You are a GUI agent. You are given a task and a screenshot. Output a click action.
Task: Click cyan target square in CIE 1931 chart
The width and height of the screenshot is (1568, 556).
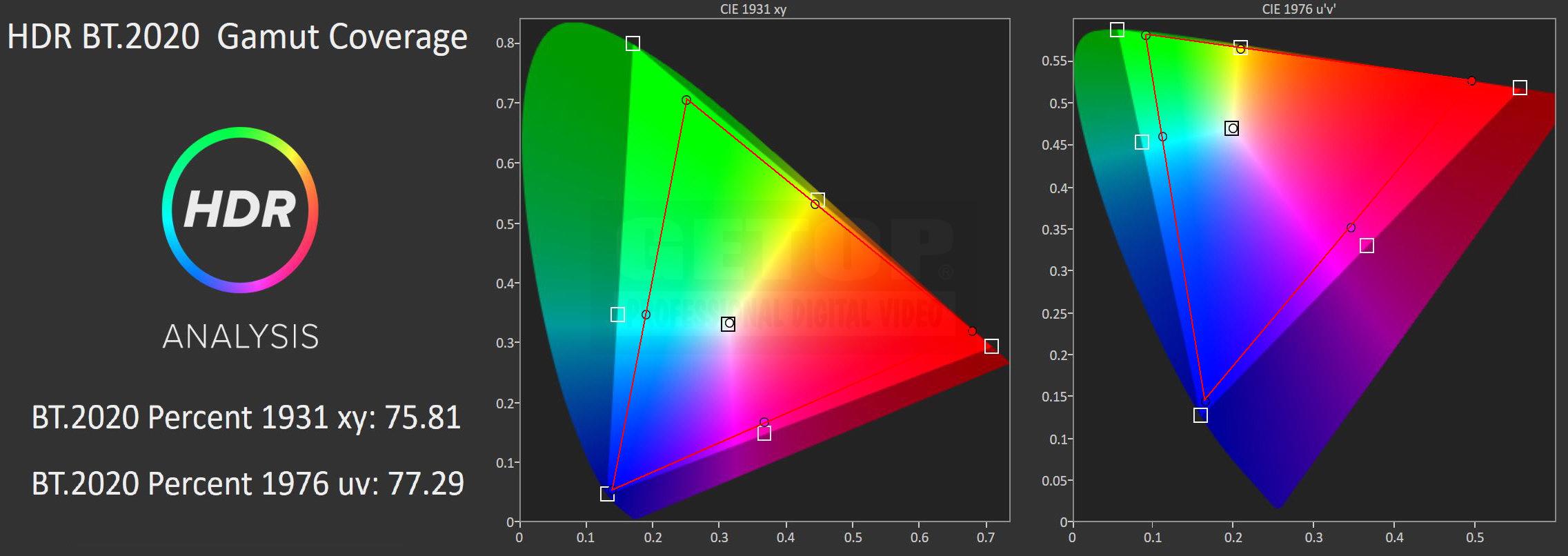pyautogui.click(x=617, y=315)
